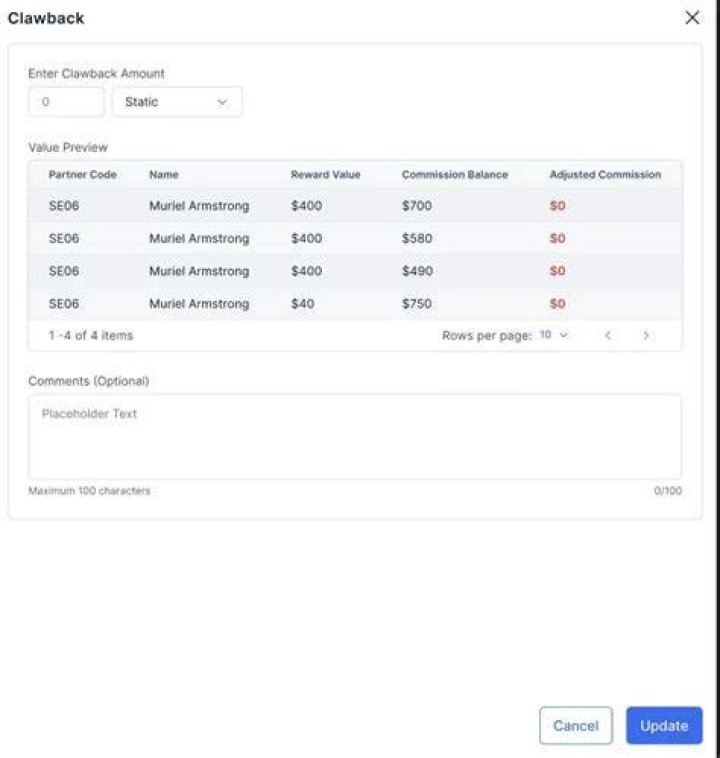Screen dimensions: 720x758
Task: Select the row with $490 commission balance
Action: pos(355,271)
